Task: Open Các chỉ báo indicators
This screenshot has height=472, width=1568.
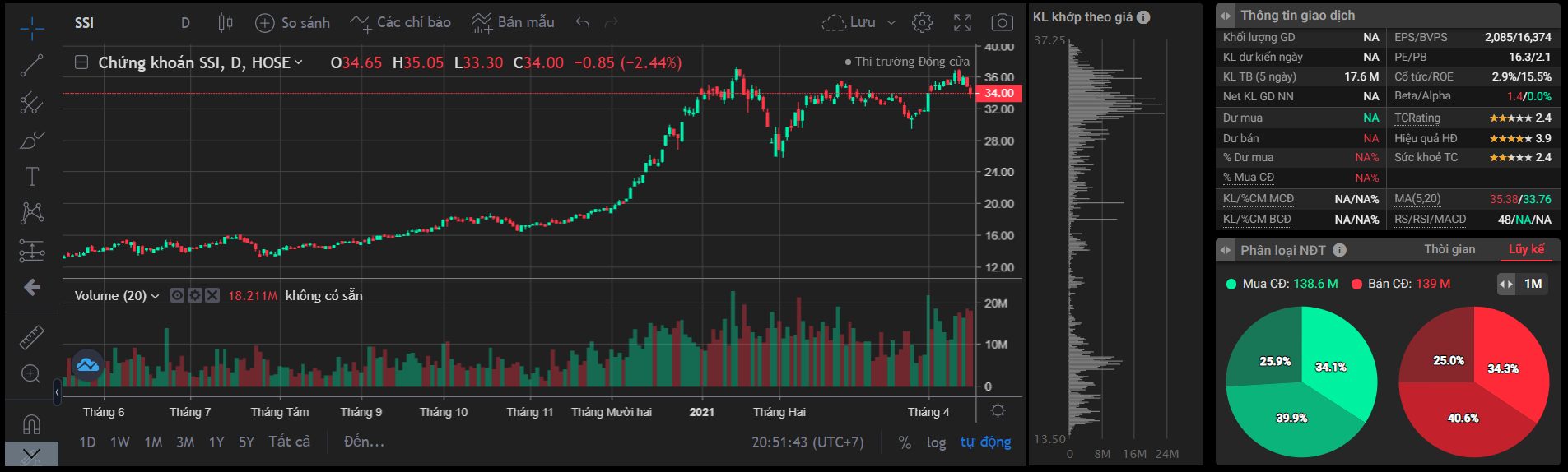Action: 400,23
